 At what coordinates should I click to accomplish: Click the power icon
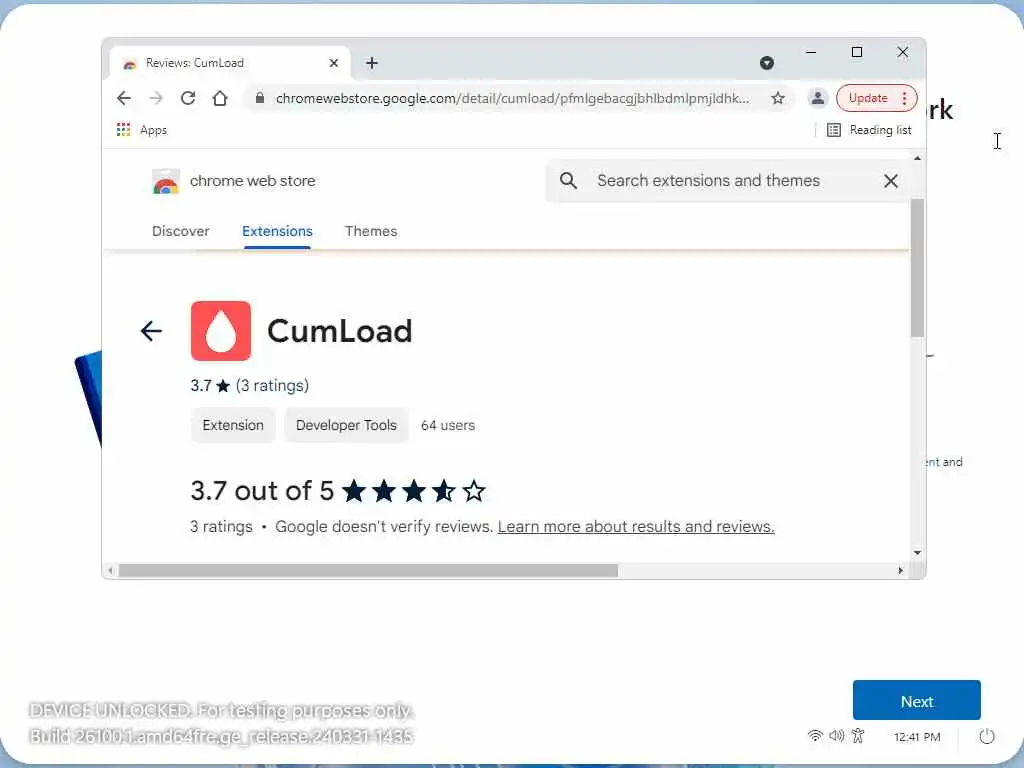[987, 737]
